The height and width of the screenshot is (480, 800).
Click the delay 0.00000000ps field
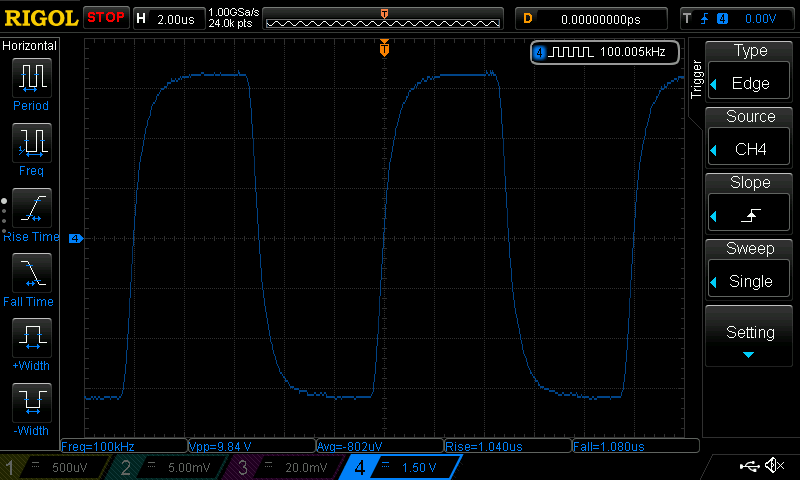[x=591, y=19]
